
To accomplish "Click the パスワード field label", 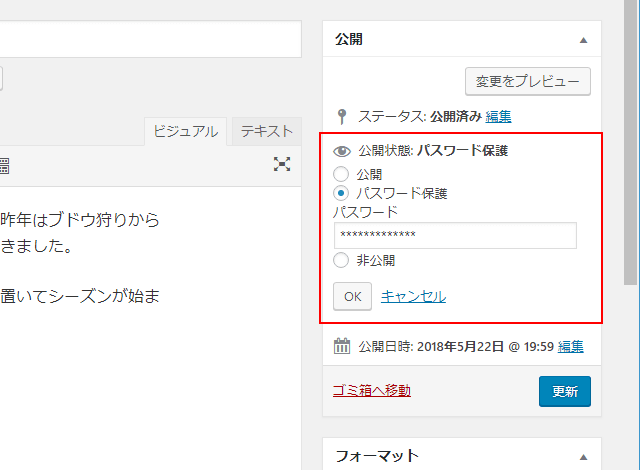I will [x=365, y=212].
